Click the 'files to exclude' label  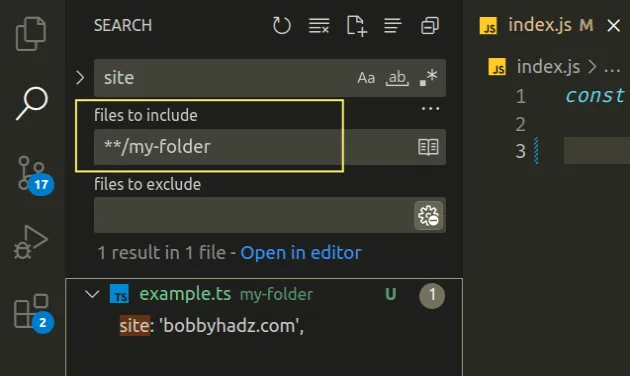click(147, 184)
